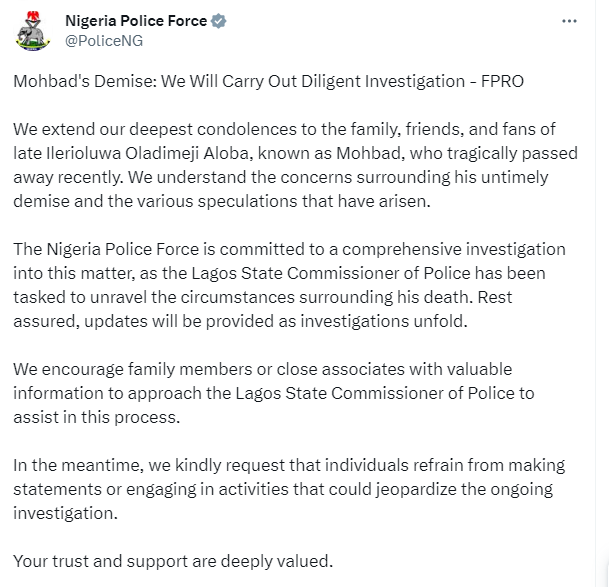Click the blue verified badge beside the name
The height and width of the screenshot is (587, 609).
coord(219,21)
